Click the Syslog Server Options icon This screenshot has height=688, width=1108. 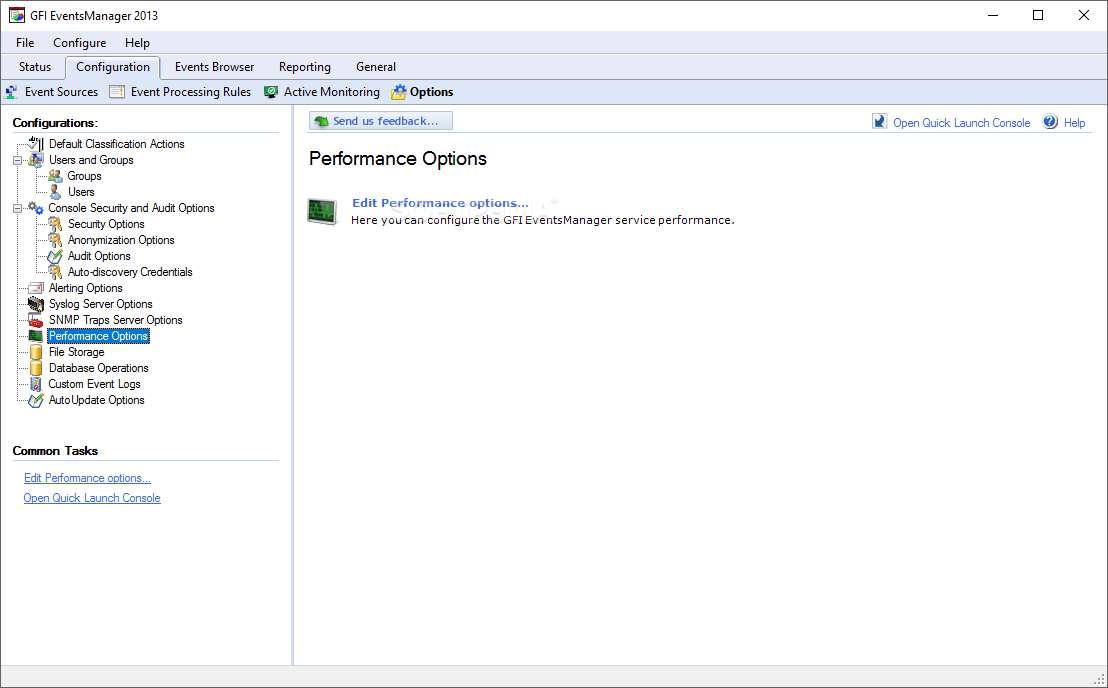[x=35, y=304]
